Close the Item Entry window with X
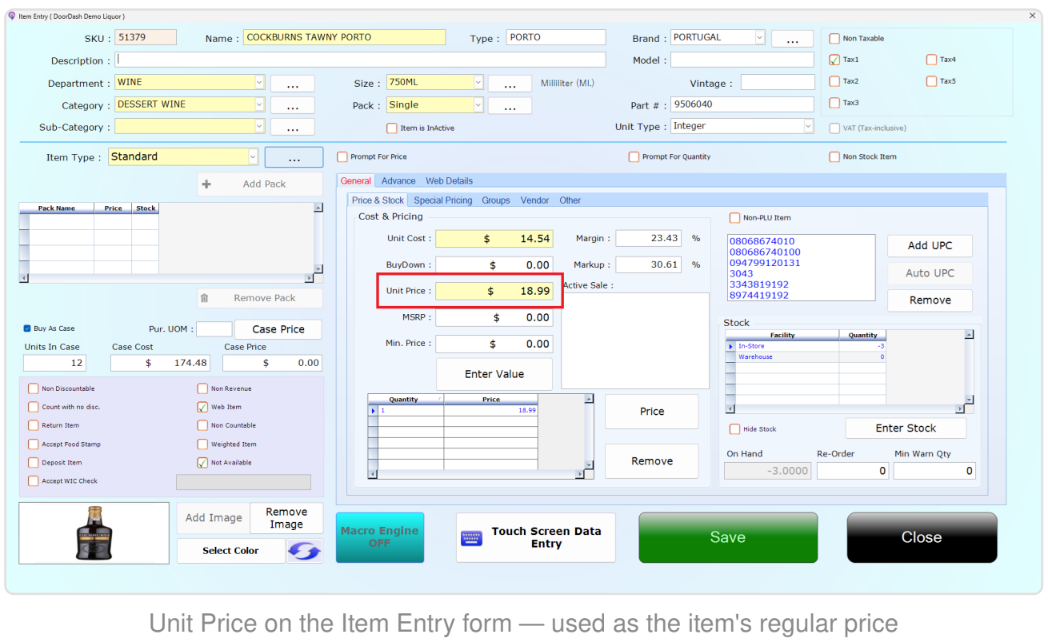The height and width of the screenshot is (644, 1048). 1032,15
